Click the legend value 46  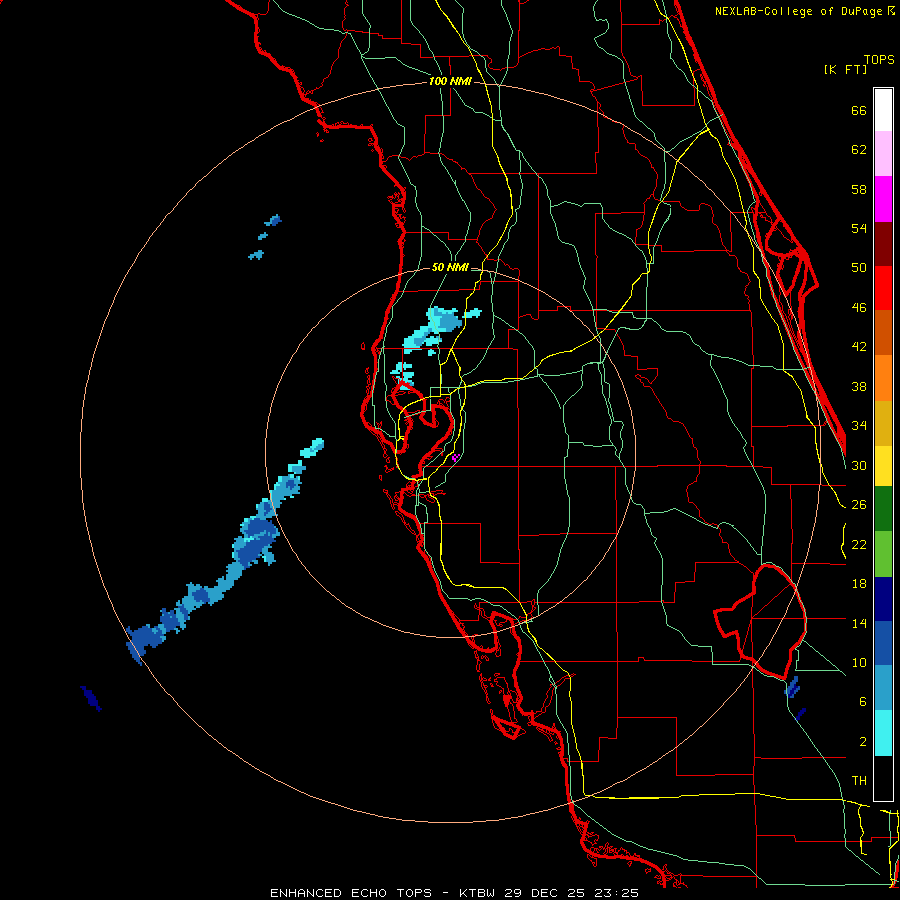coord(859,308)
